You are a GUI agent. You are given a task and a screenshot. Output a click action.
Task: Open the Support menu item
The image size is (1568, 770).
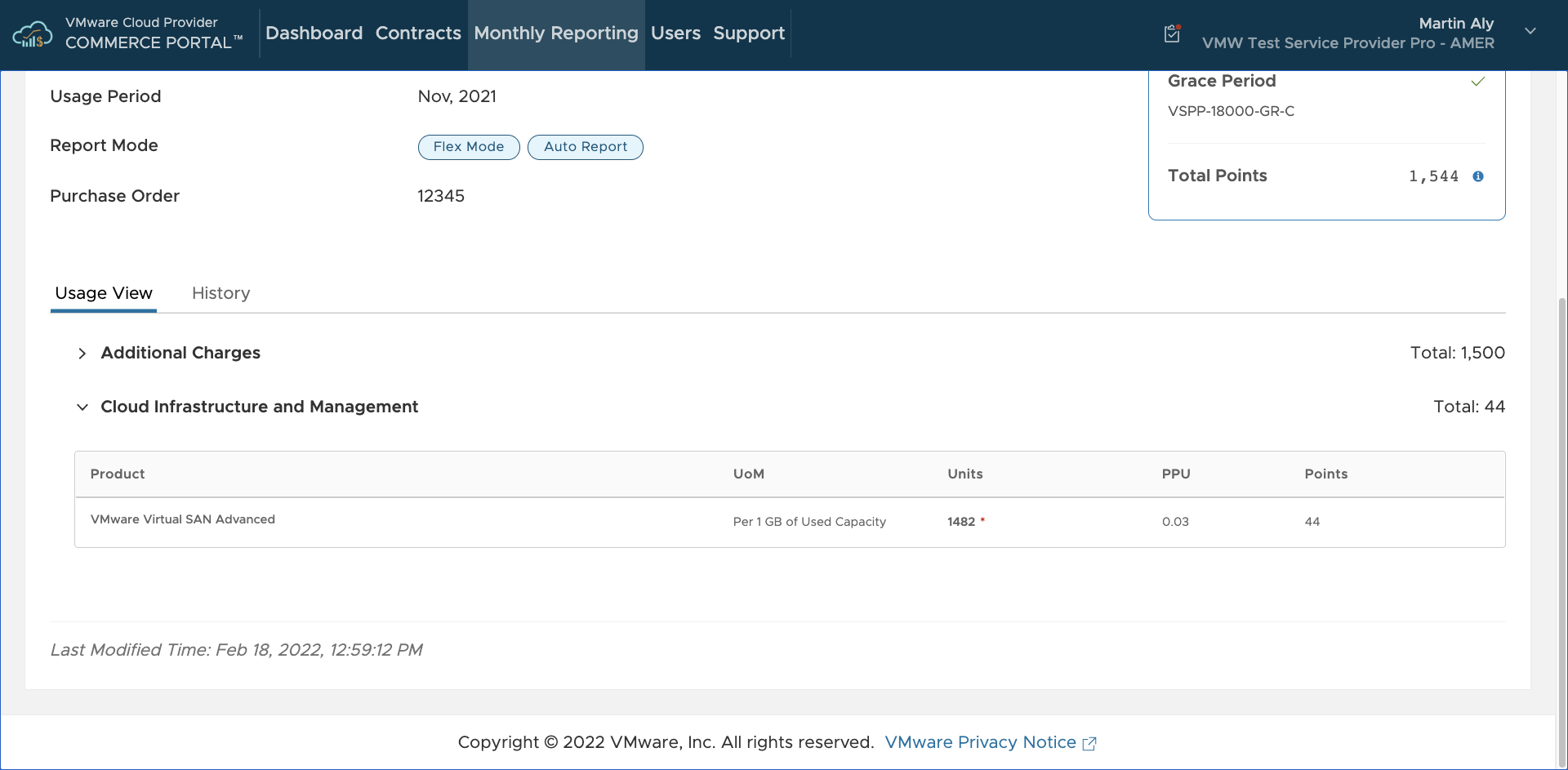coord(748,33)
